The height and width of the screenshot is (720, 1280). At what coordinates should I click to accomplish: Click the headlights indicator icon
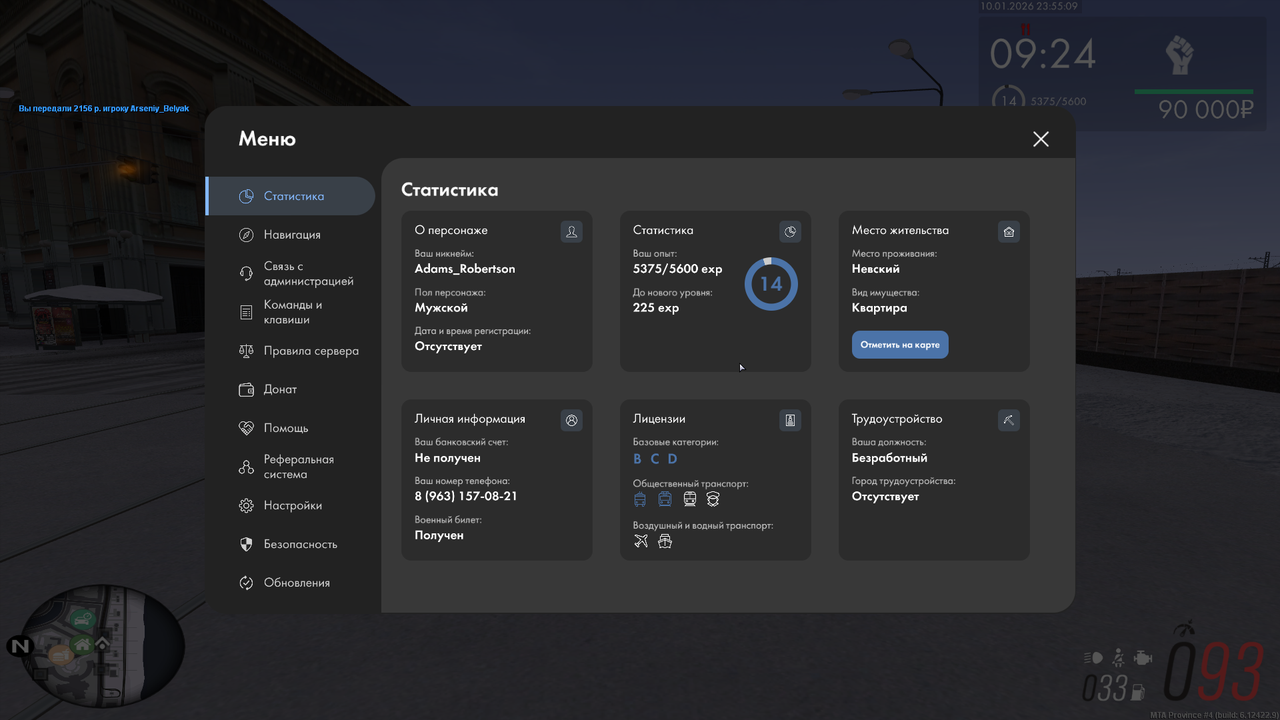click(1093, 658)
